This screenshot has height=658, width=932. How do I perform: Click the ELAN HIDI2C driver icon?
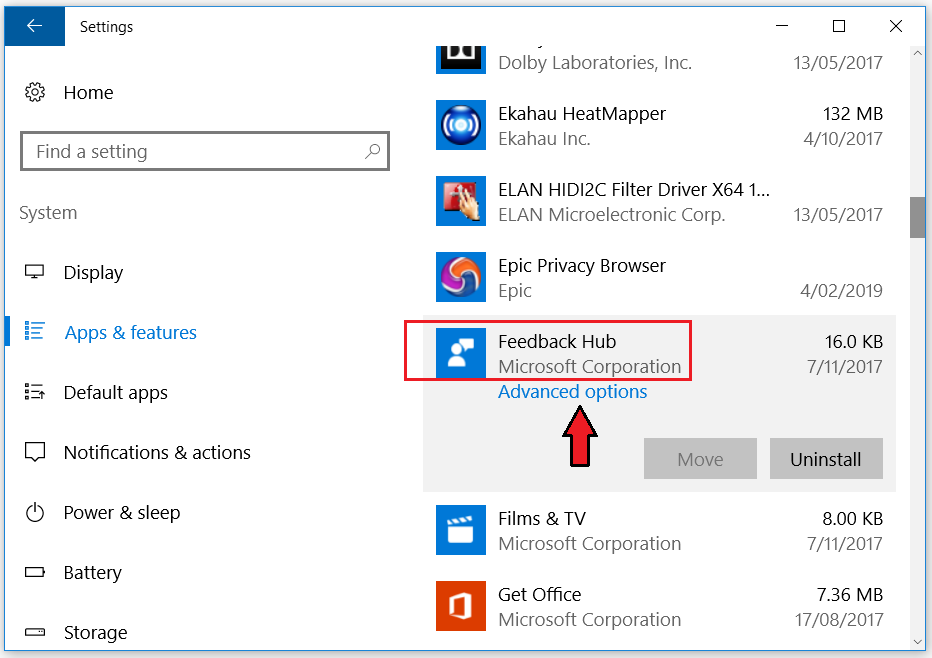(x=461, y=201)
